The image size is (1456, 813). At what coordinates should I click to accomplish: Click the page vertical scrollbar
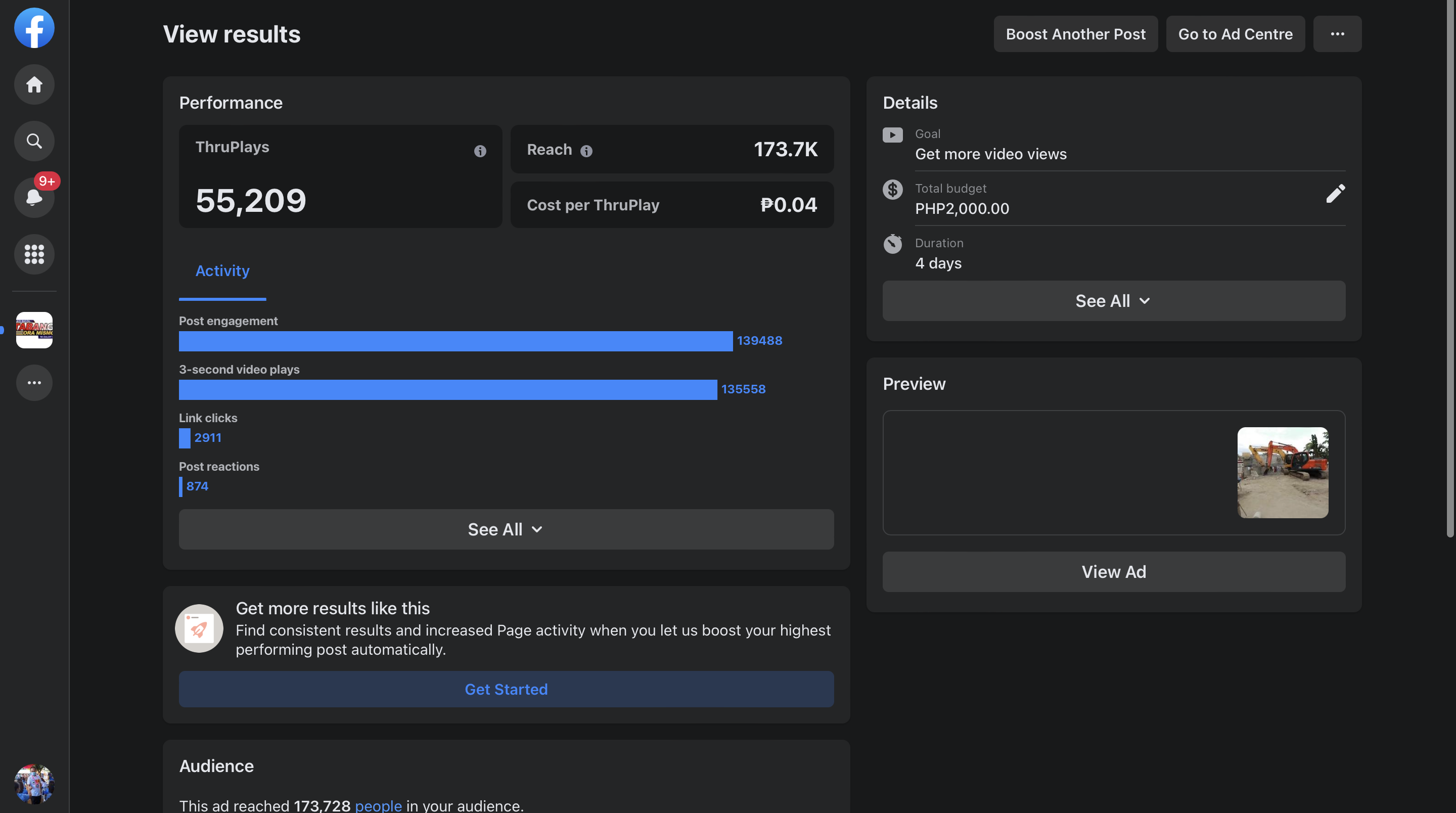(1450, 268)
